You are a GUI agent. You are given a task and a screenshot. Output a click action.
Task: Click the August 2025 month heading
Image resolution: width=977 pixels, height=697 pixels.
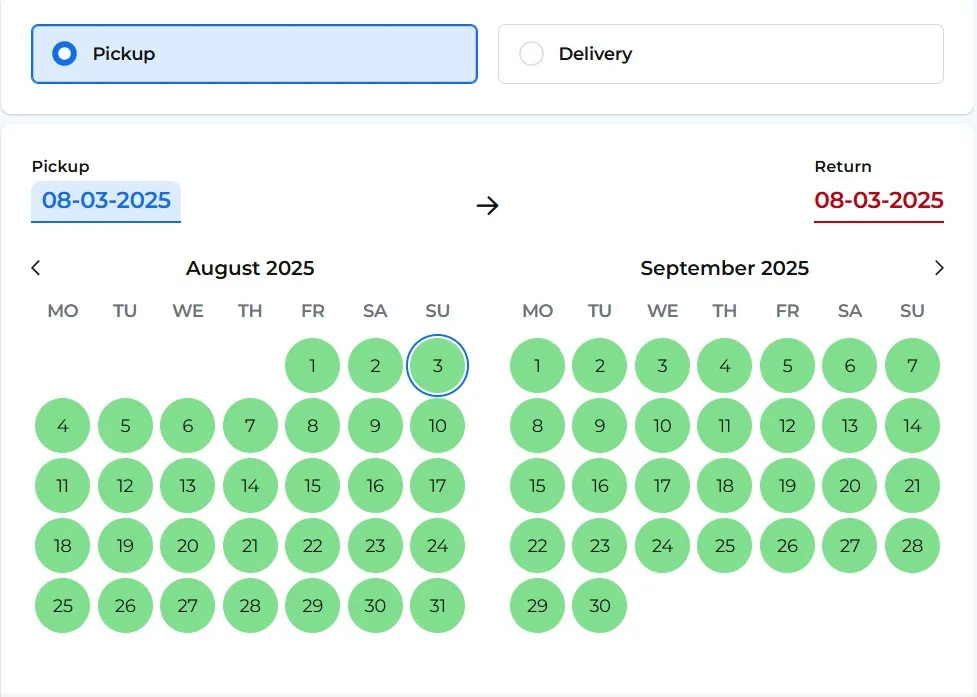[x=250, y=268]
